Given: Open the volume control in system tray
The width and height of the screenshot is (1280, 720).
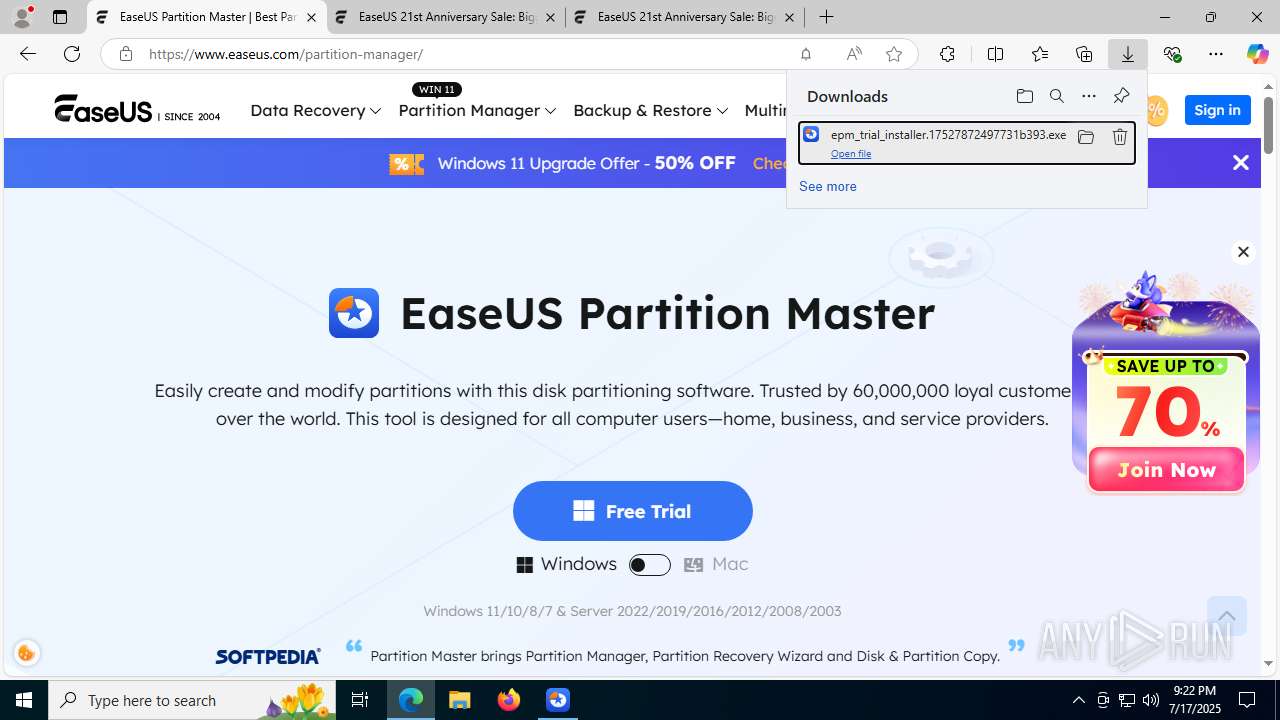Looking at the screenshot, I should [1151, 700].
